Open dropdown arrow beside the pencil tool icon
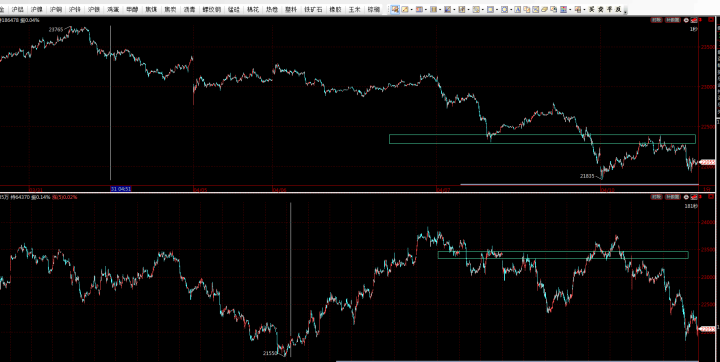The height and width of the screenshot is (362, 720). point(412,10)
